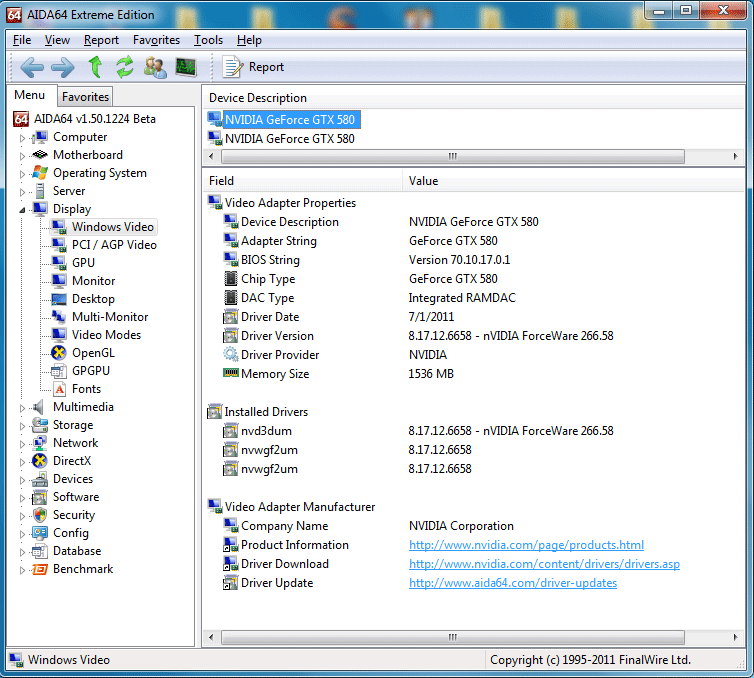
Task: Expand the Network tree node
Action: (22, 444)
